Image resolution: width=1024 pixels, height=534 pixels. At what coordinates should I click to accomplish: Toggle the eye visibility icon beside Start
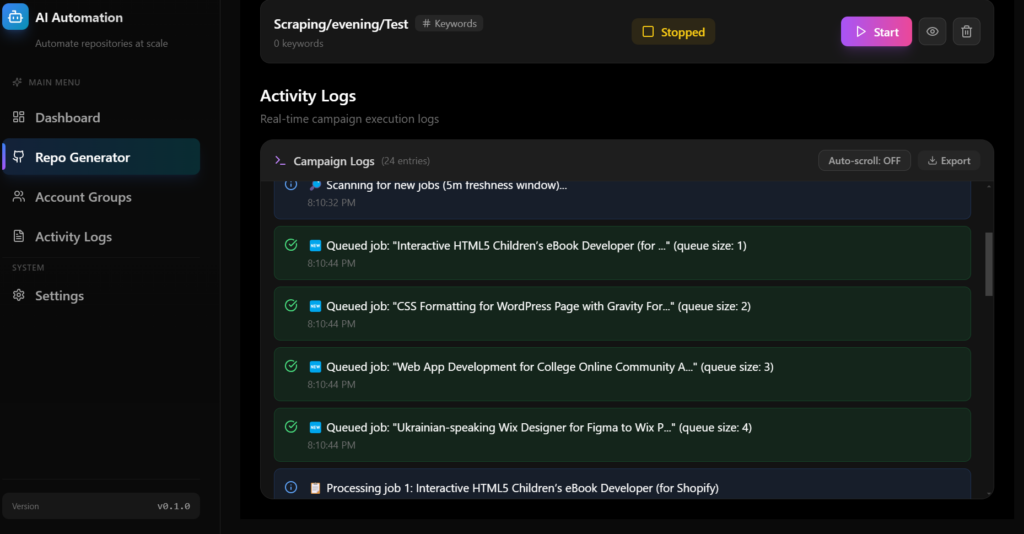[x=932, y=31]
